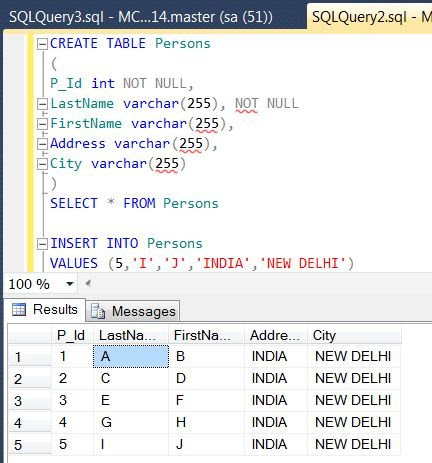Click the Persons name in CREATE TABLE
432x463 pixels.
[183, 44]
